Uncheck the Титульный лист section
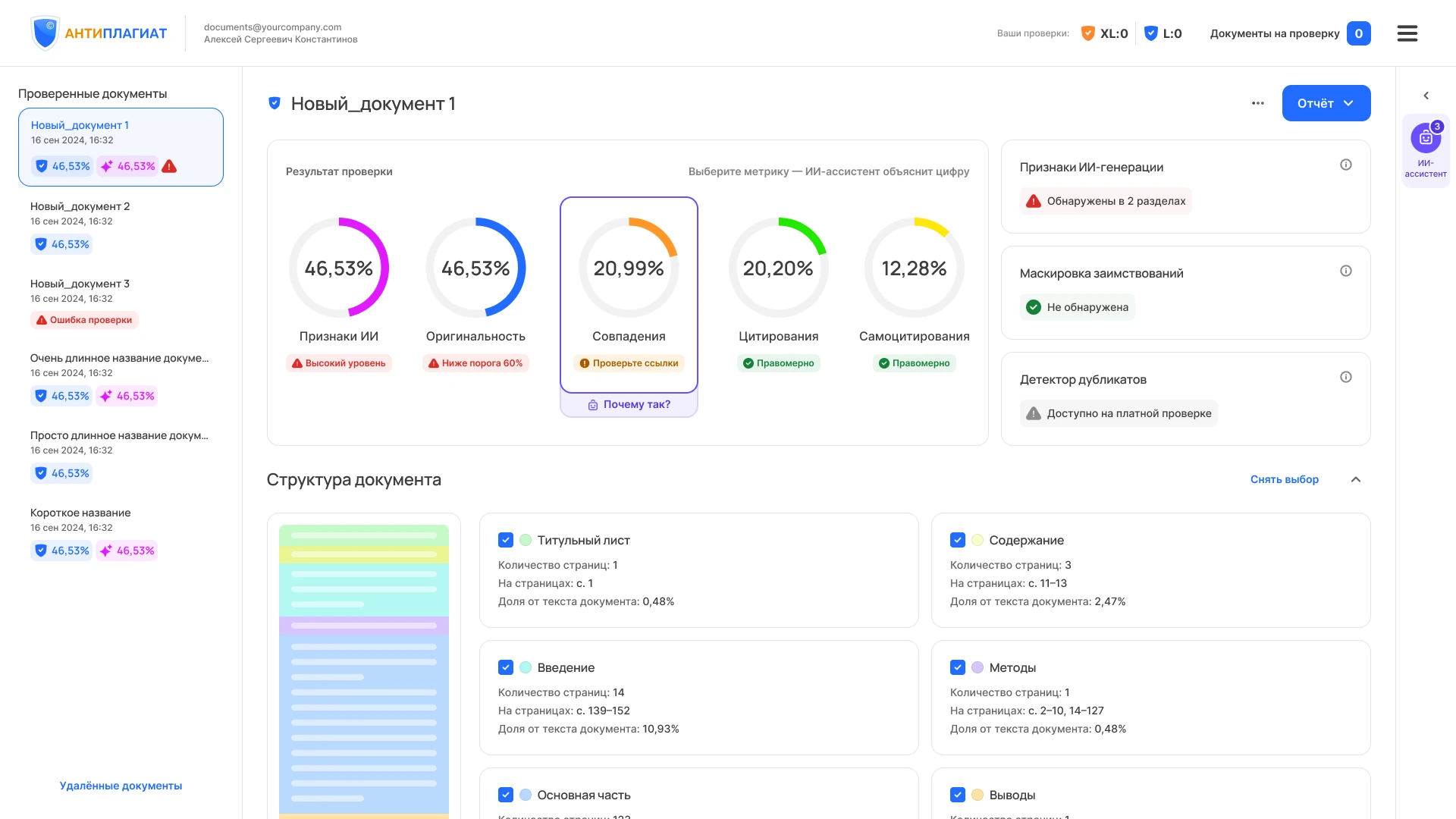The image size is (1456, 819). tap(506, 540)
